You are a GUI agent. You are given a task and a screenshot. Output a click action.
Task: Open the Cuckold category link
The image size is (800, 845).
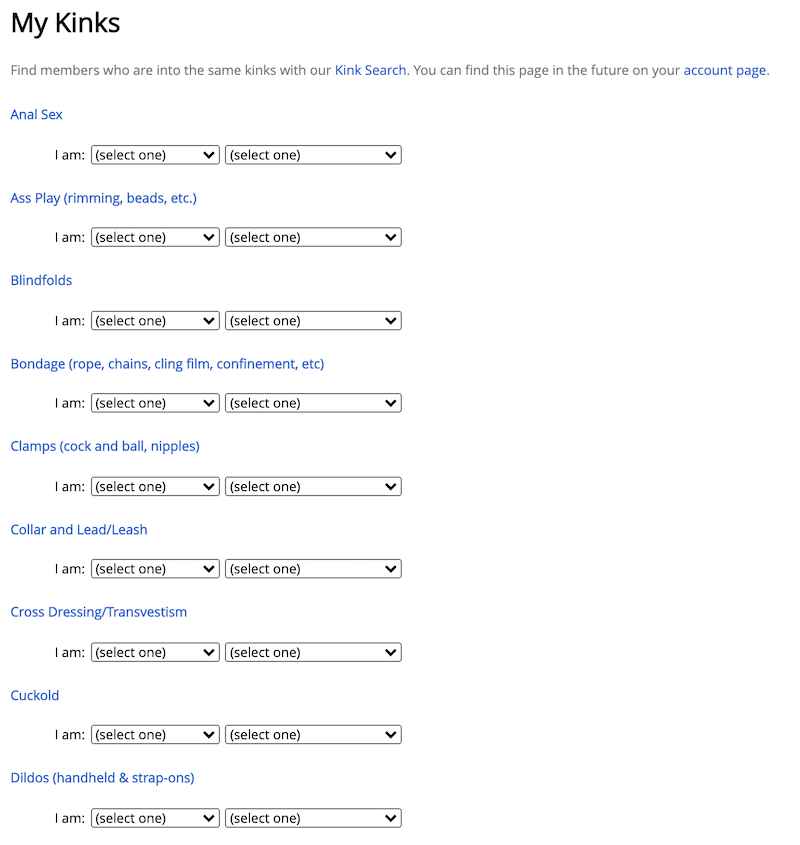[x=35, y=695]
